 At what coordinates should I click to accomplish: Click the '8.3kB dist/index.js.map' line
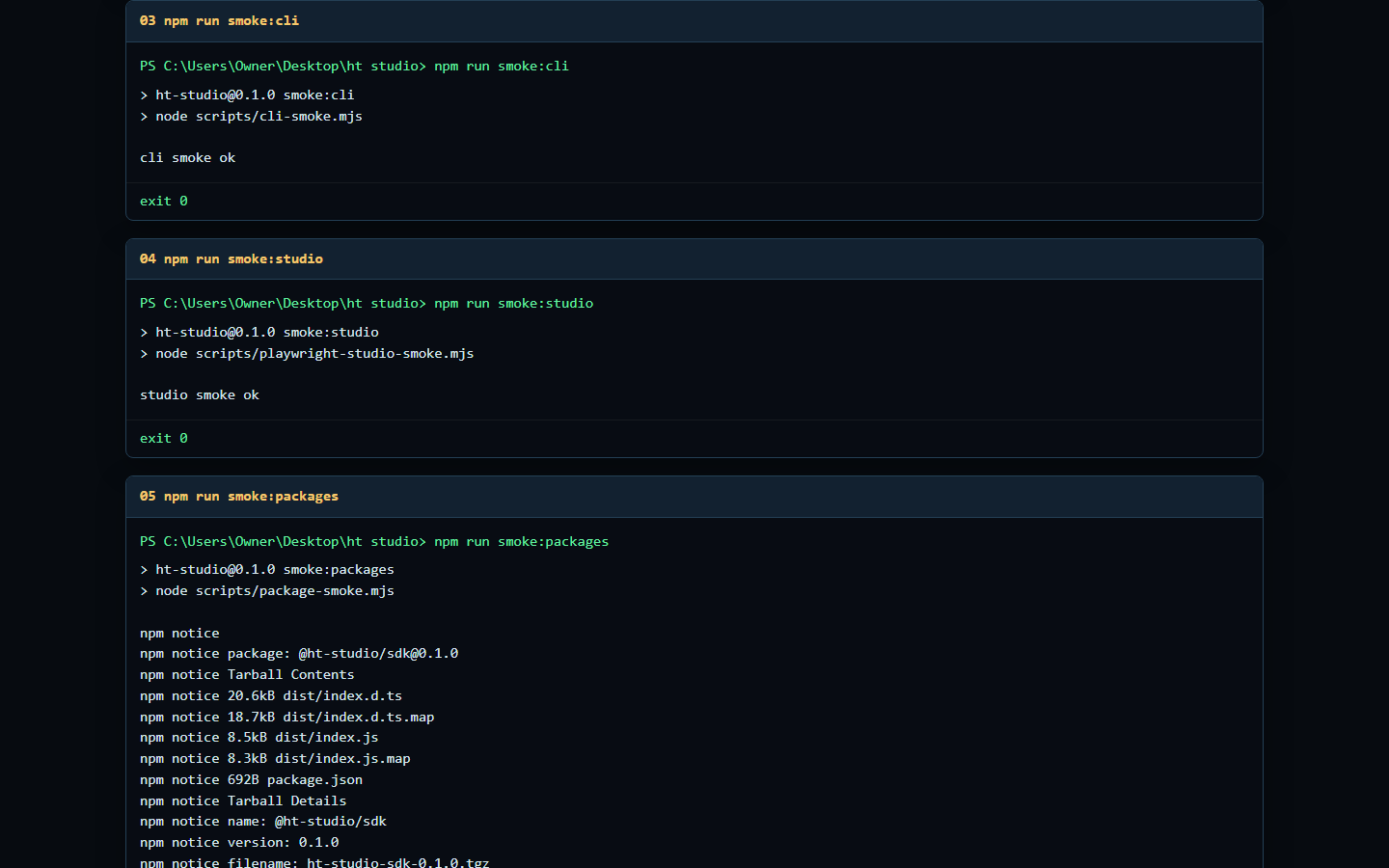[x=275, y=758]
